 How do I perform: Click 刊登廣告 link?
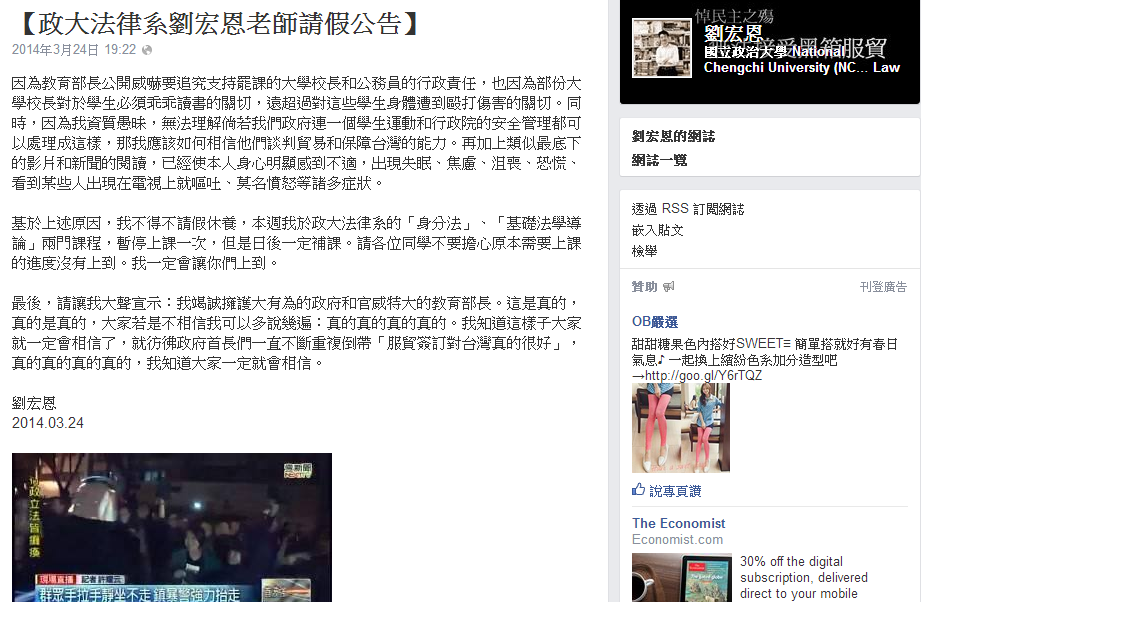click(x=883, y=287)
